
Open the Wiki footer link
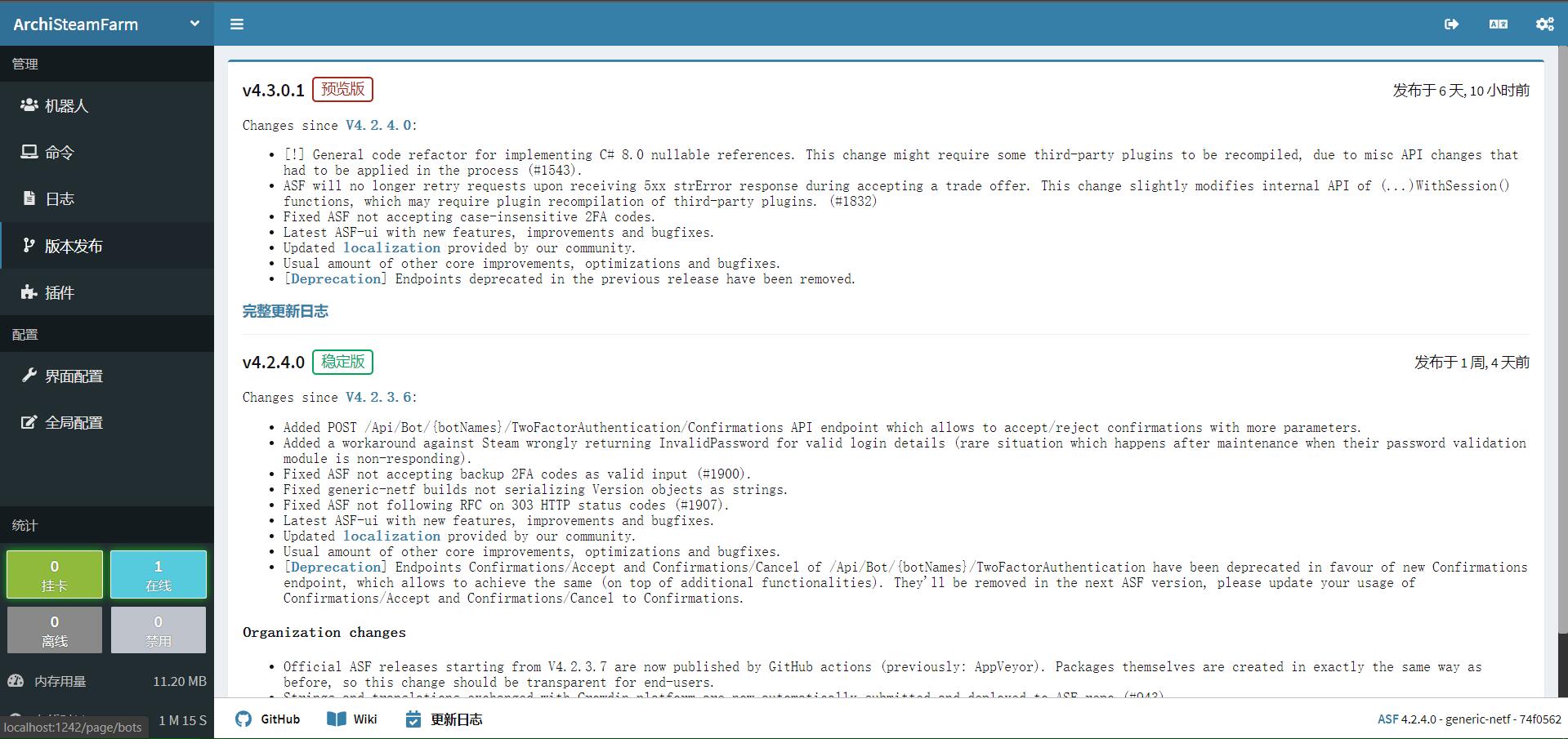click(365, 719)
